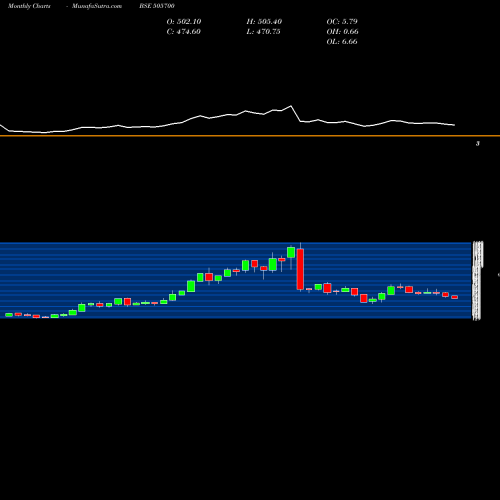Click the tallest red candlestick in chart
Screen dimensions: 500x500
300,269
